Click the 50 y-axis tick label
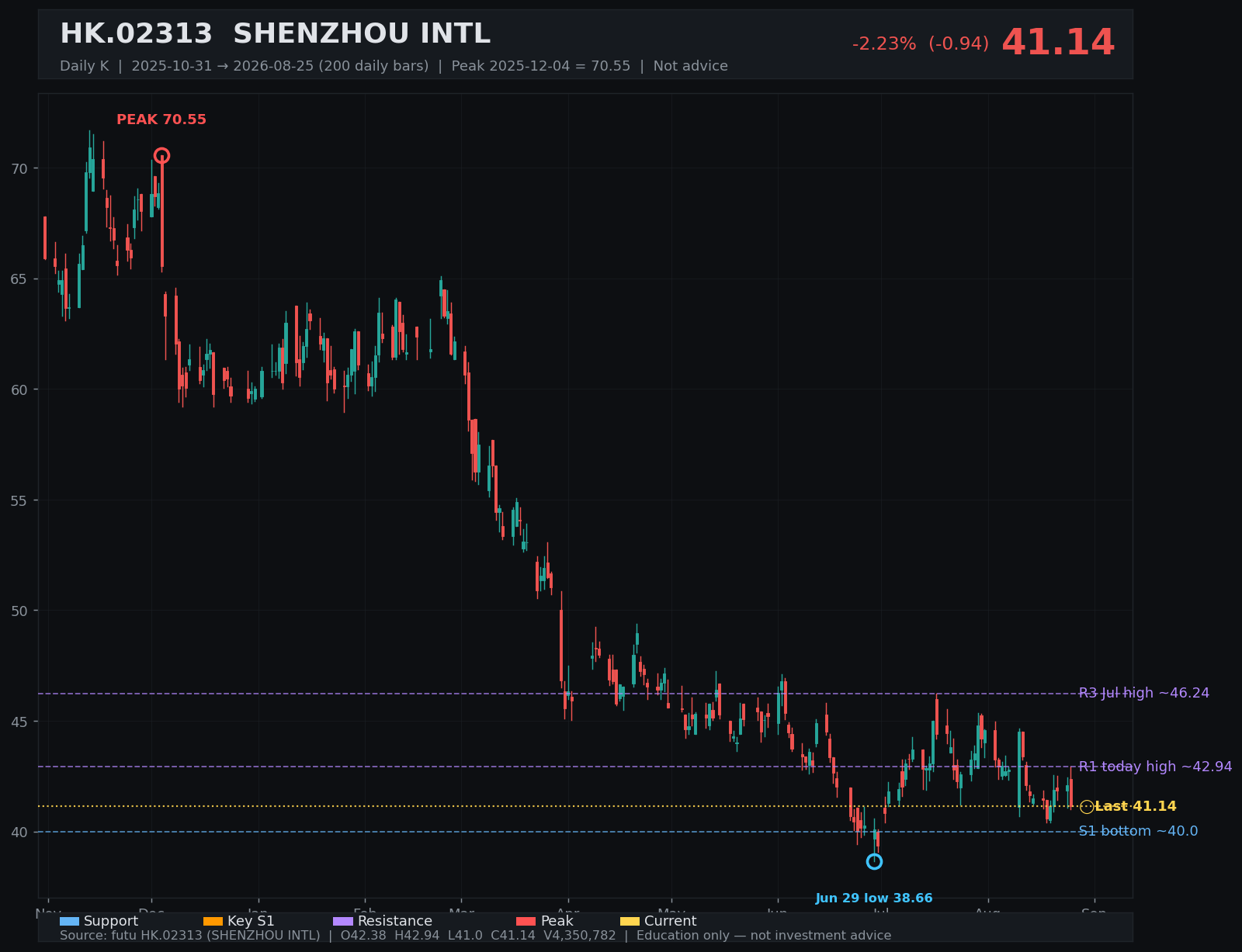 pyautogui.click(x=19, y=611)
